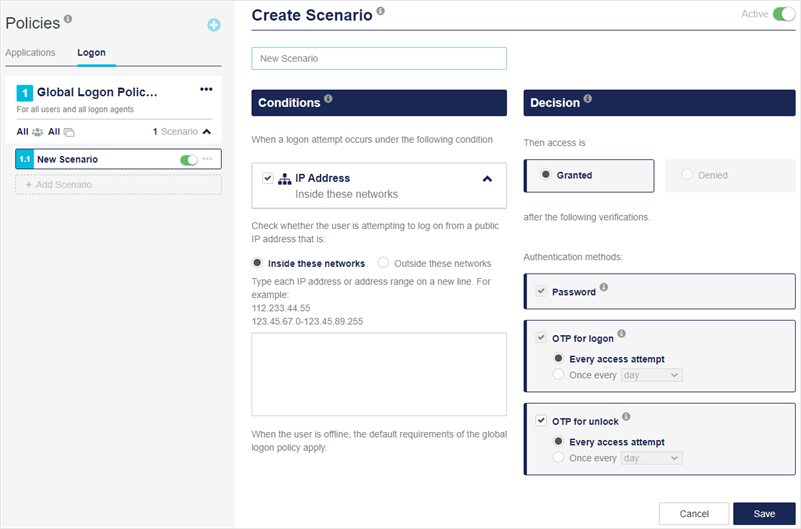
Task: Click the Save button
Action: pos(764,513)
